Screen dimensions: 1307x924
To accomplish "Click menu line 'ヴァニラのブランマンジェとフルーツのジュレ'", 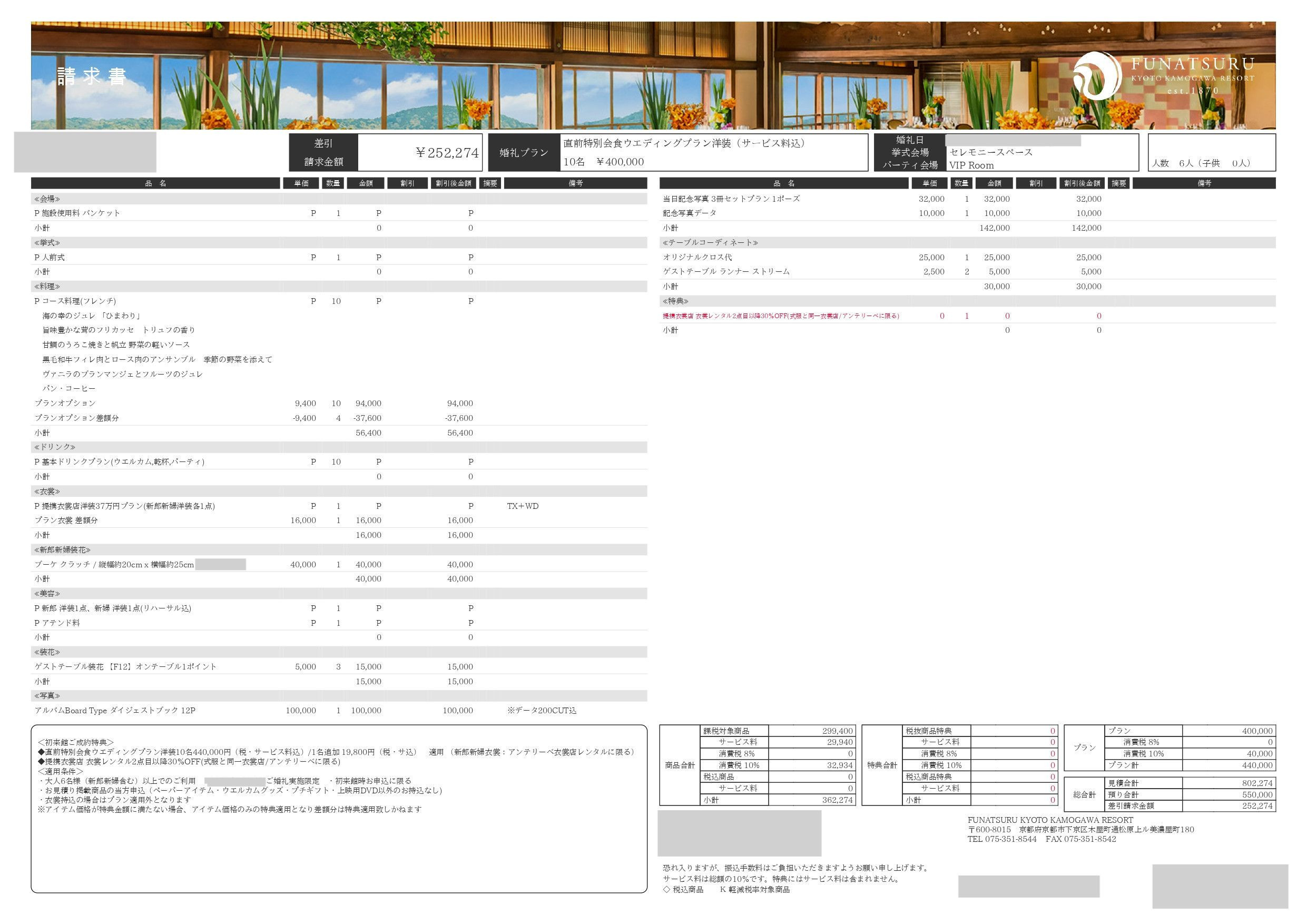I will (x=122, y=374).
